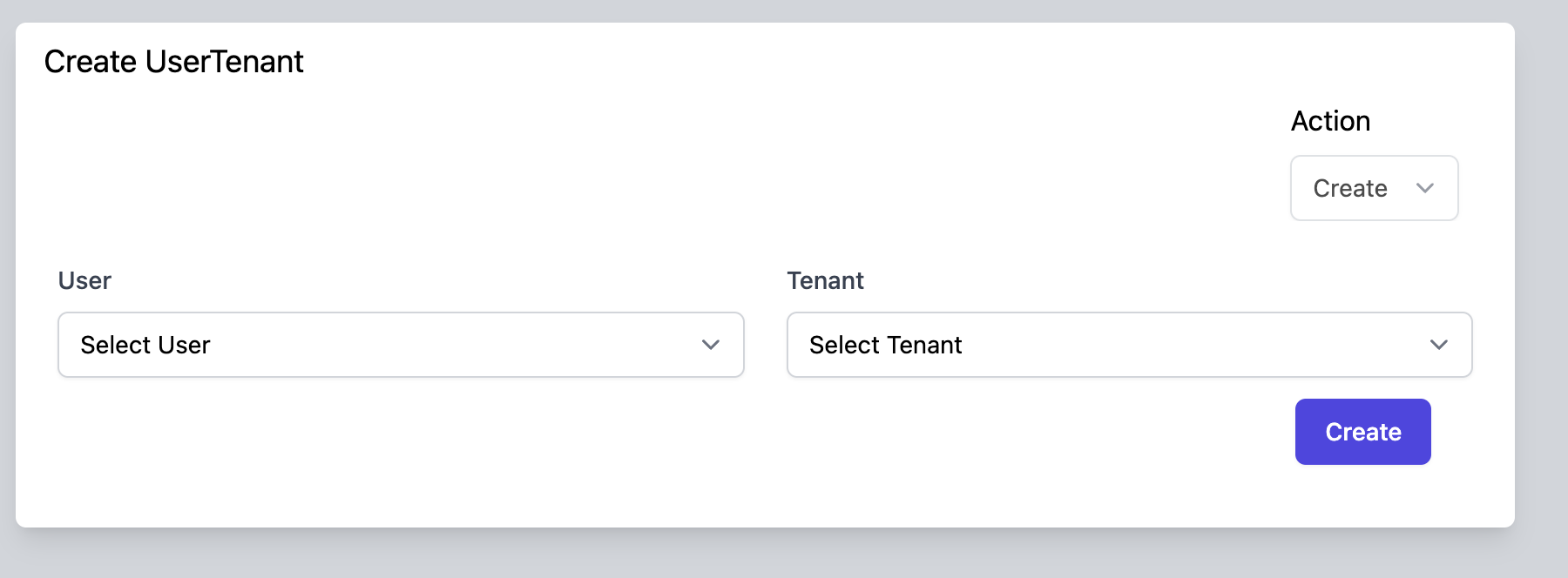
Task: Click the 'Select User' placeholder text
Action: (x=145, y=345)
